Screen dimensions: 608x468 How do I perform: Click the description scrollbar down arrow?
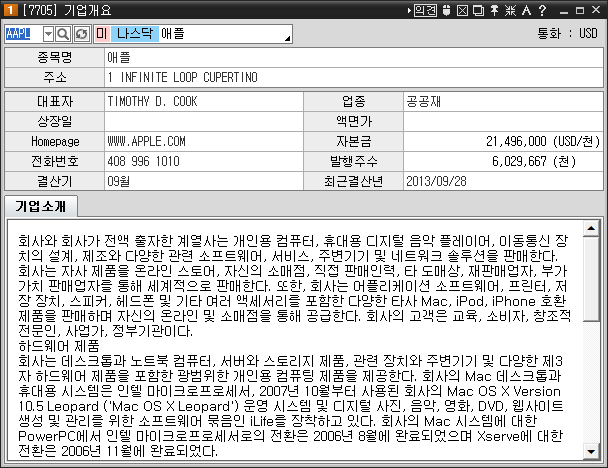[591, 451]
